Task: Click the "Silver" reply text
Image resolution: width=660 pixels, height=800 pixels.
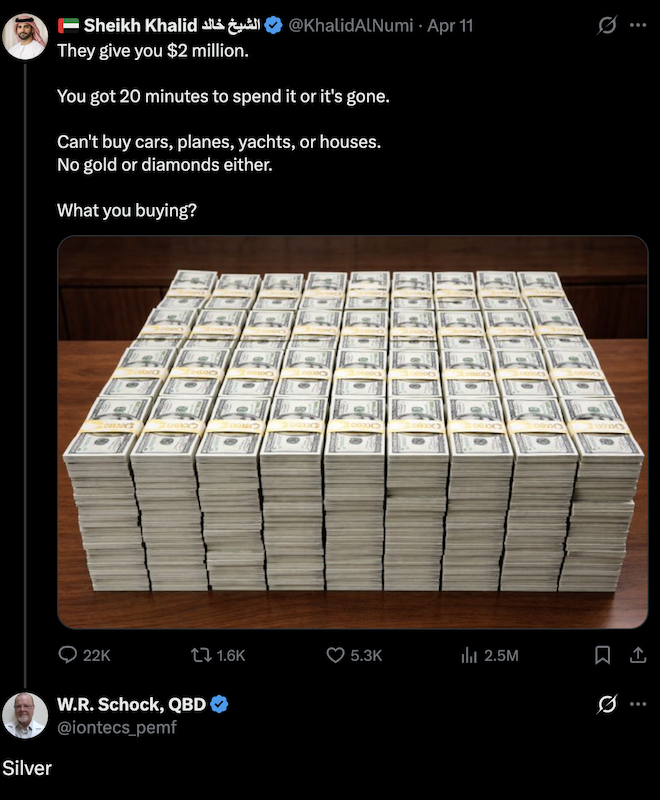Action: point(27,768)
